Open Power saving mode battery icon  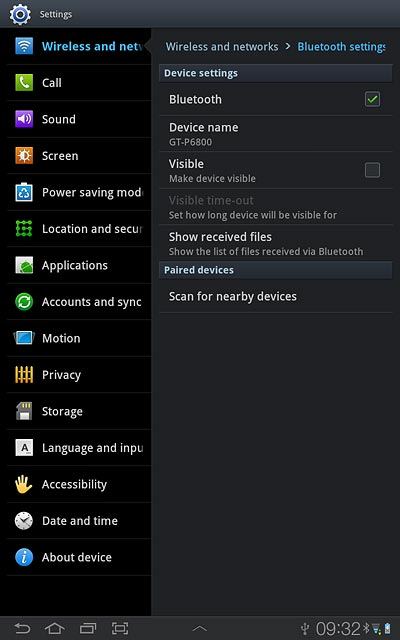[x=24, y=192]
